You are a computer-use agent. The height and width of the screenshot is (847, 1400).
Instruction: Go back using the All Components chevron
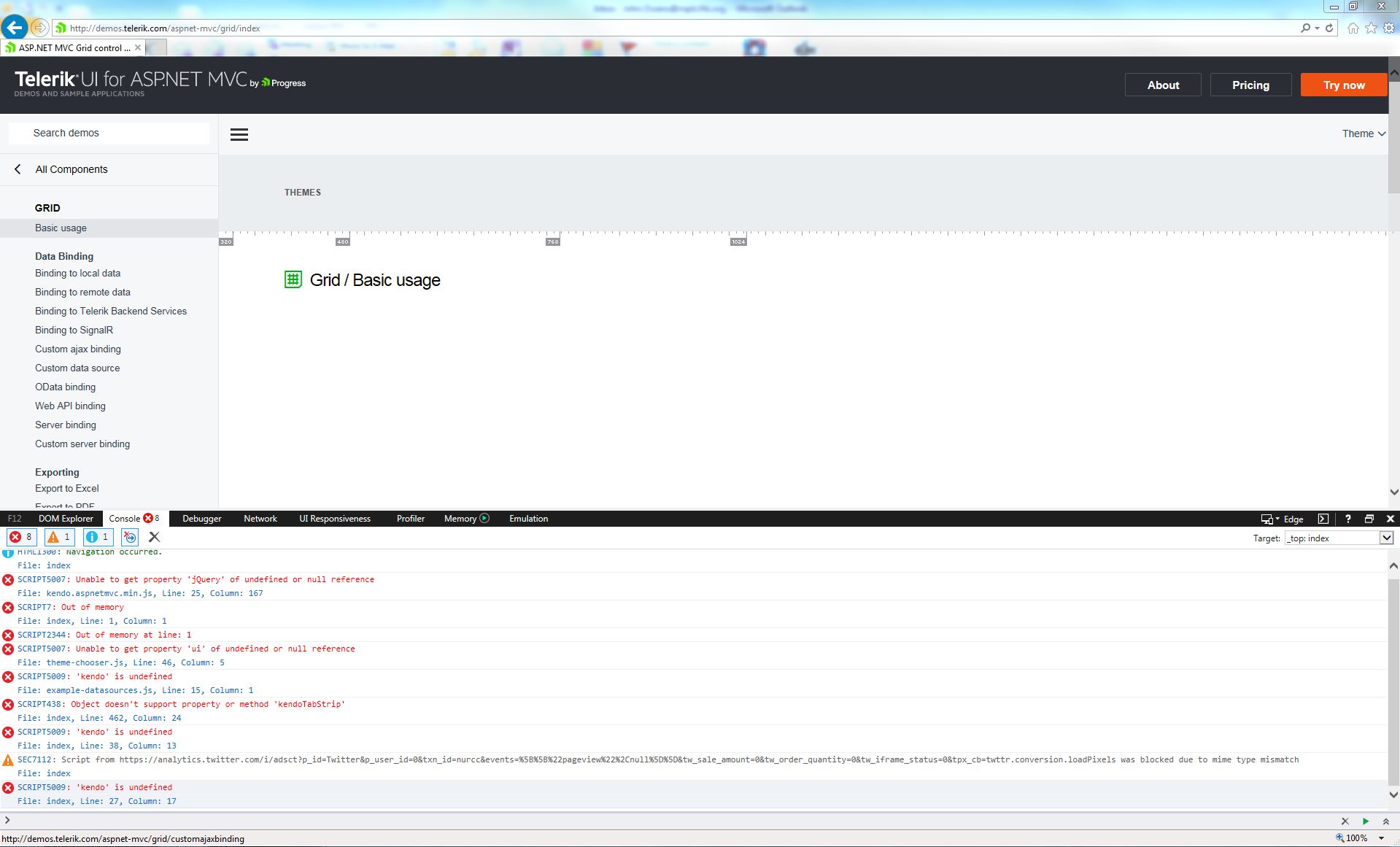18,169
